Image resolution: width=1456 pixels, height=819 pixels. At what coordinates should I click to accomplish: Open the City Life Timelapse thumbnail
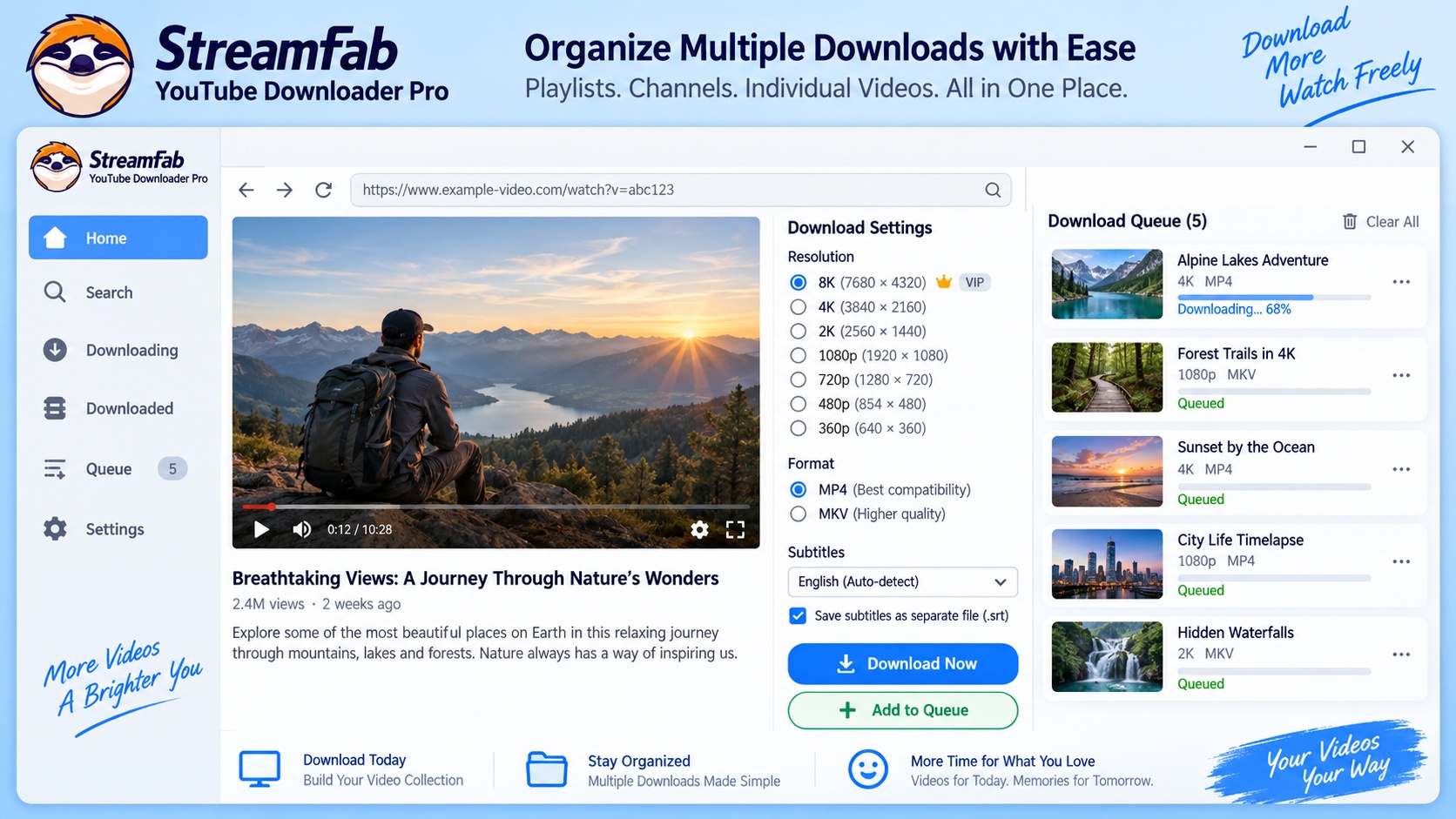point(1107,564)
